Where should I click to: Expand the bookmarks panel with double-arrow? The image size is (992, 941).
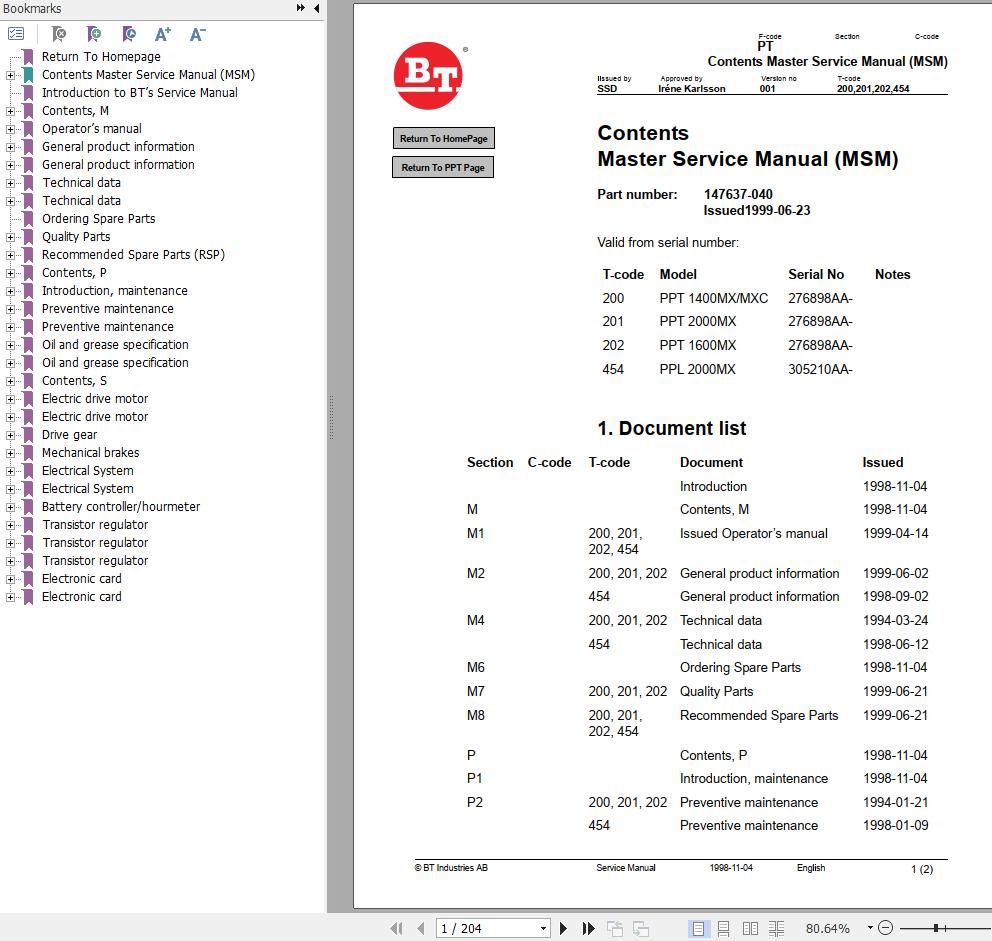301,8
